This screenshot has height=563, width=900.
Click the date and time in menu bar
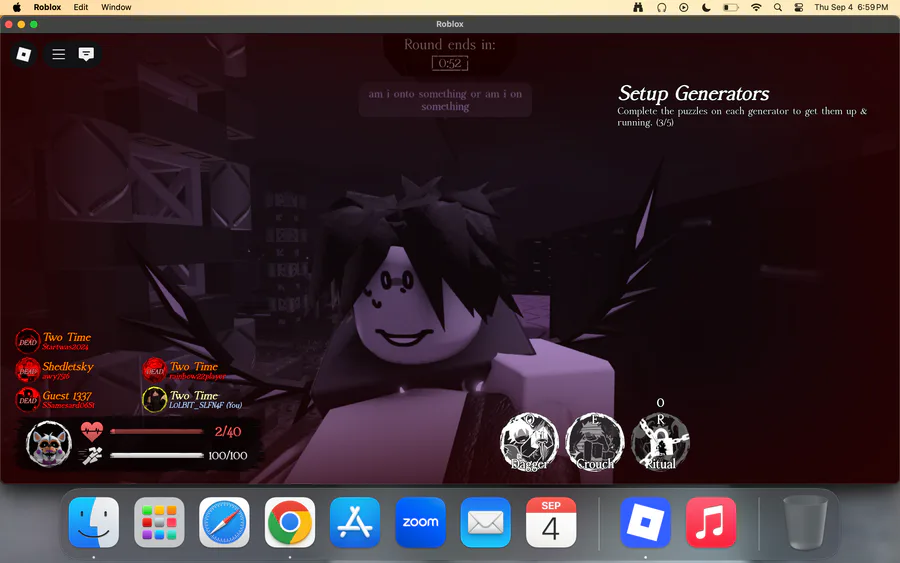tap(851, 7)
